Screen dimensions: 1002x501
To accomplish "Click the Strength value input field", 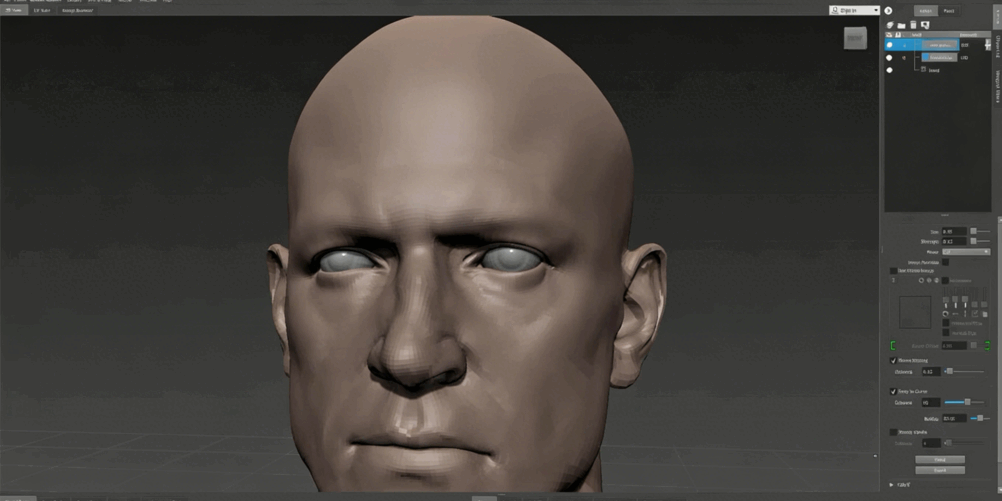I will point(955,241).
